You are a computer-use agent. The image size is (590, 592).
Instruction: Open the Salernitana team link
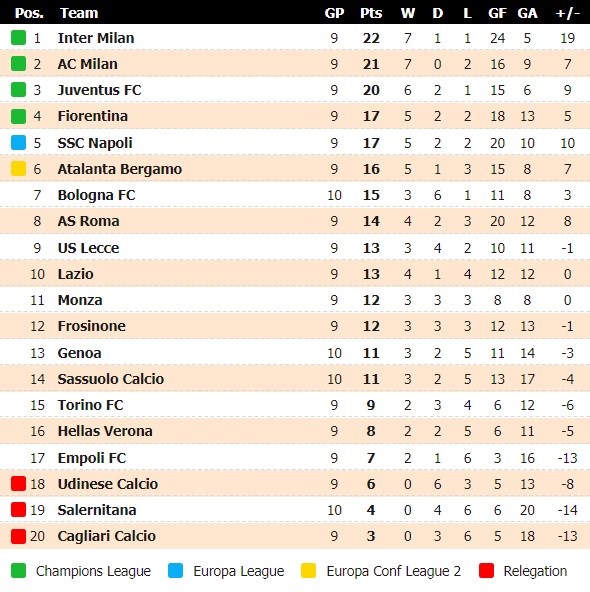pyautogui.click(x=97, y=510)
